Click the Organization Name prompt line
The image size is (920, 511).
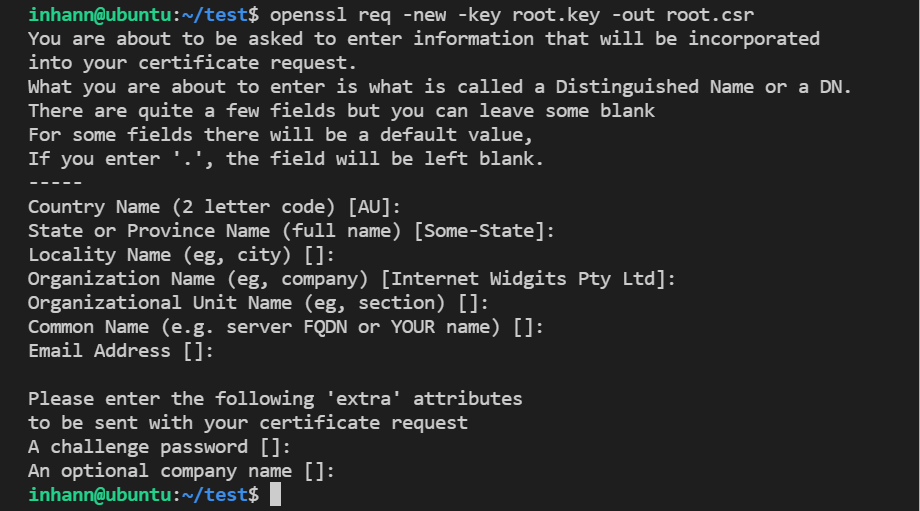pyautogui.click(x=351, y=279)
